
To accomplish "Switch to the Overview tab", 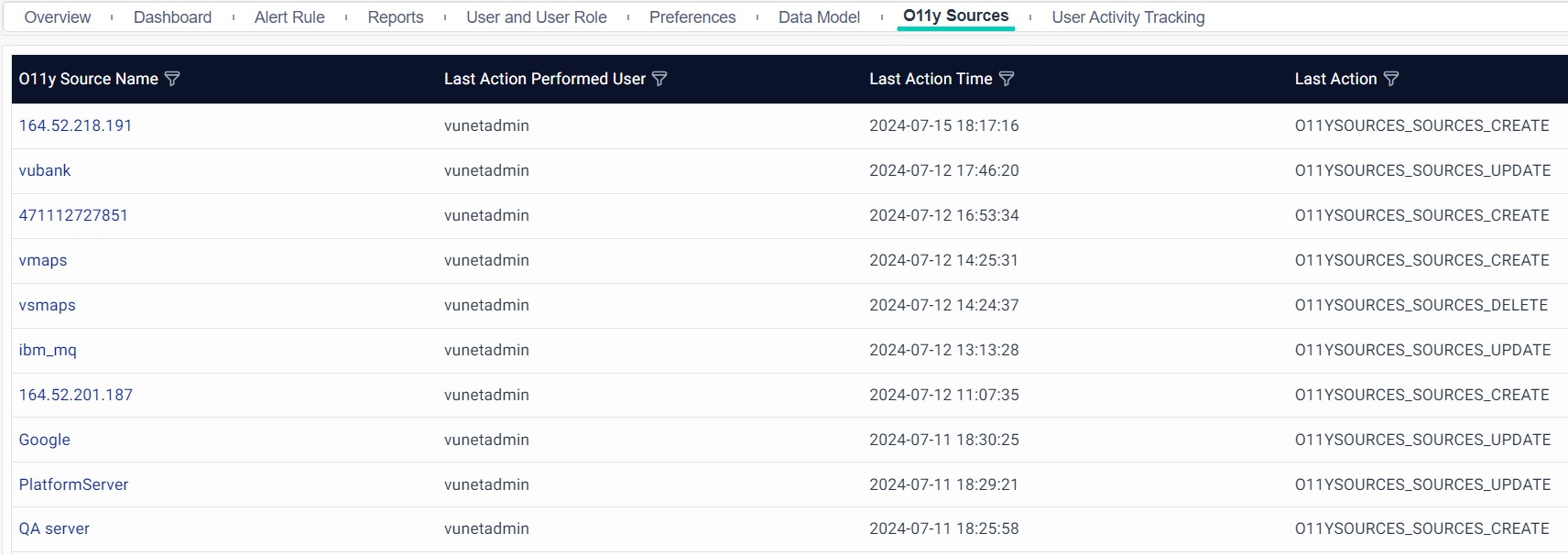I will [58, 17].
